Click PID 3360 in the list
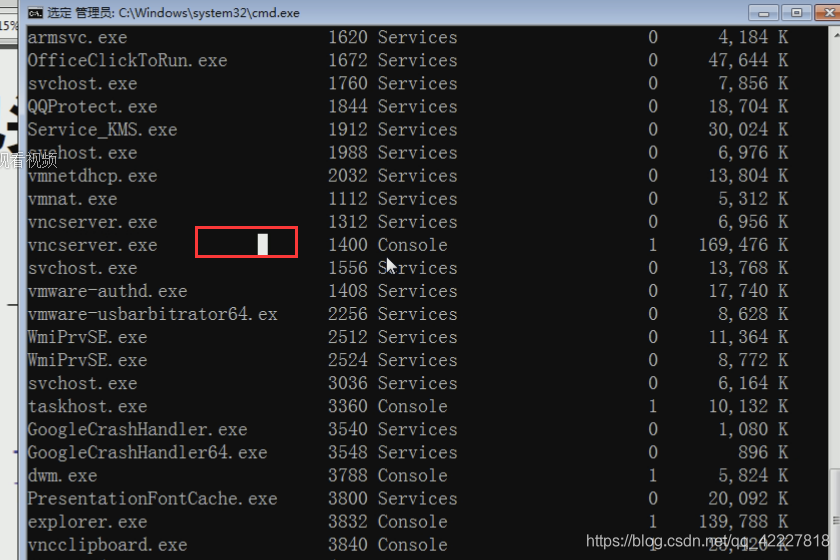Screen dimensions: 840x560 (x=348, y=406)
